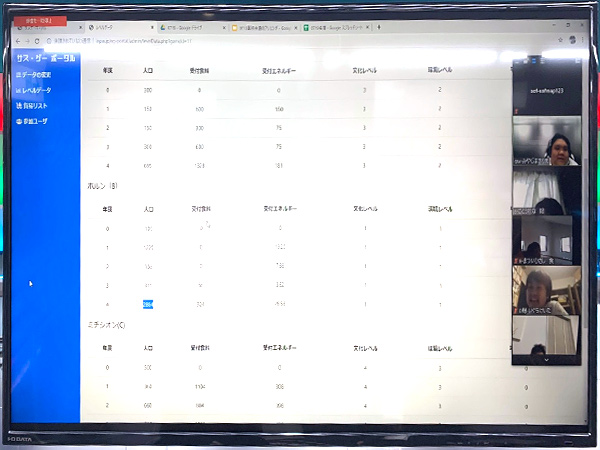Click the サス・ザー ポータル site title

[x=46, y=58]
